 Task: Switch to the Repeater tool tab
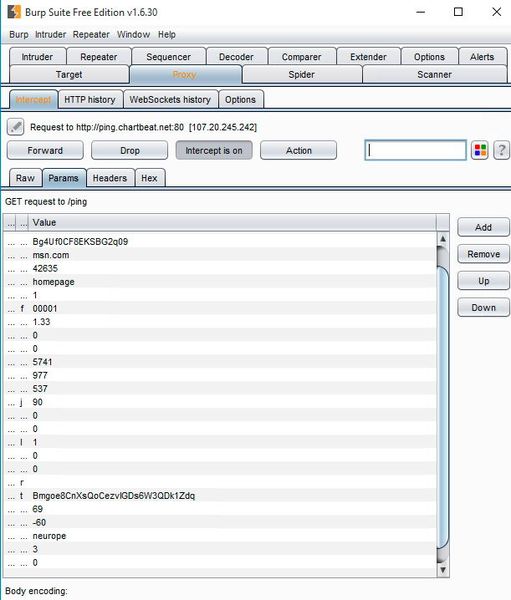99,57
